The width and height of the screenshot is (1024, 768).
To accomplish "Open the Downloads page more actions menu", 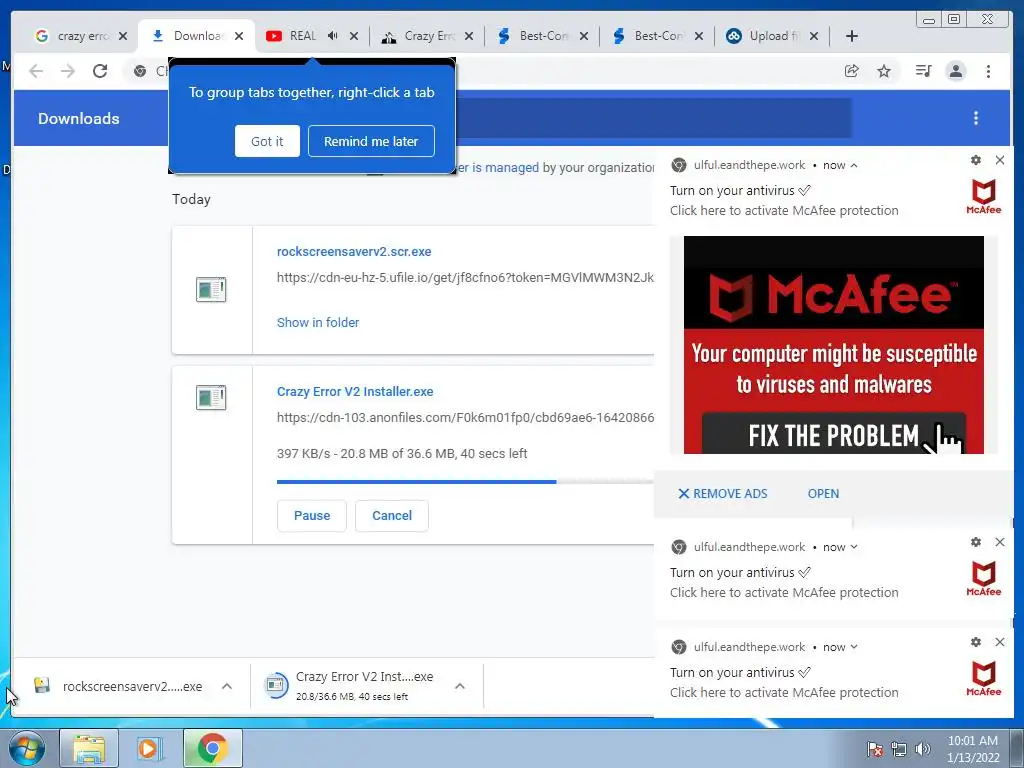I will click(976, 118).
